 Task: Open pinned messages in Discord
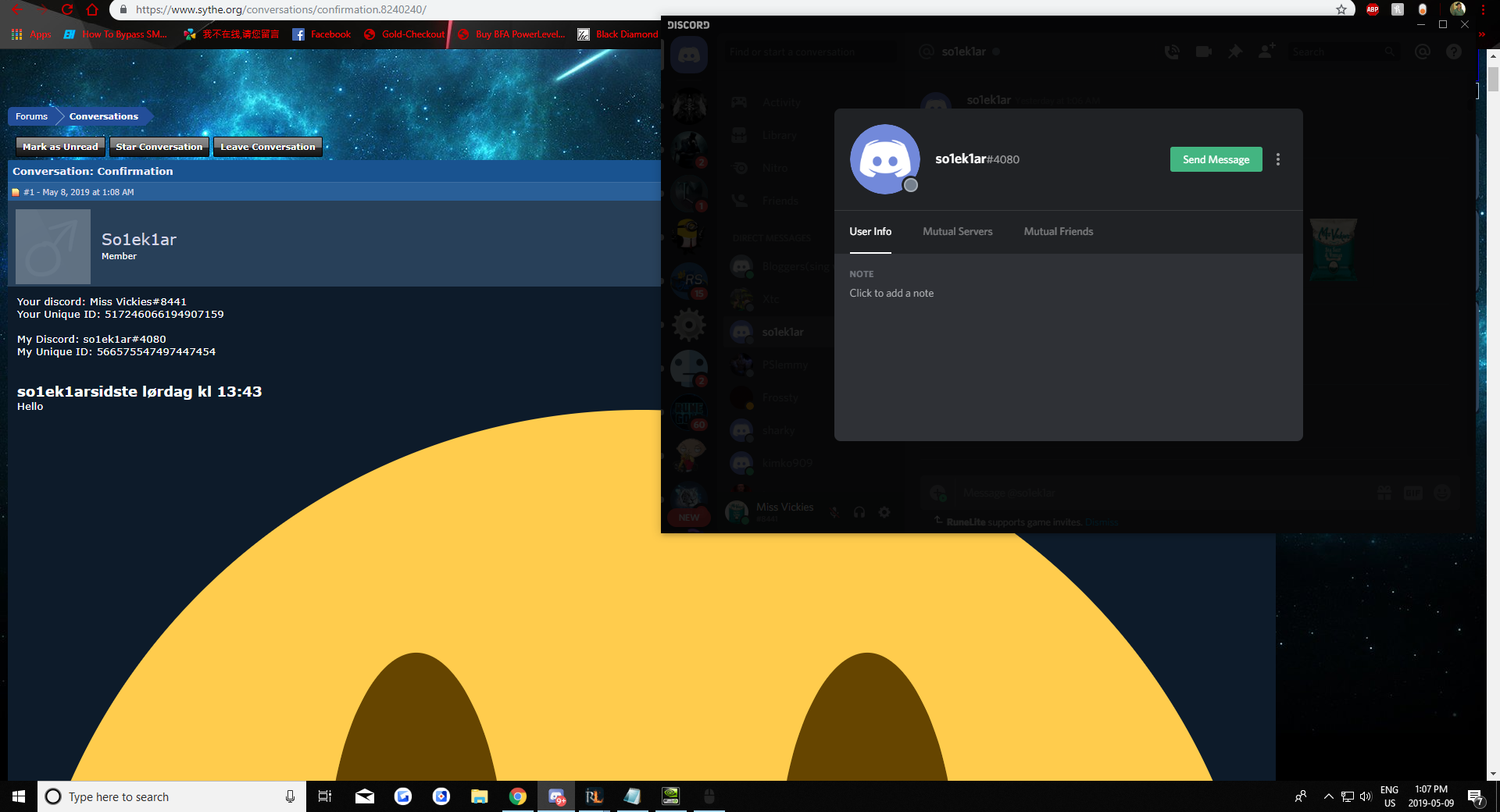(1234, 52)
